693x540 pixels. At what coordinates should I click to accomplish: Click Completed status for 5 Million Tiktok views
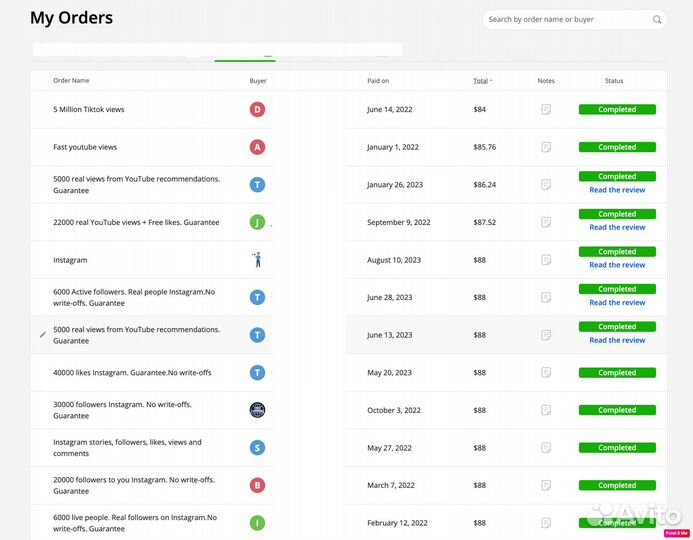coord(617,110)
